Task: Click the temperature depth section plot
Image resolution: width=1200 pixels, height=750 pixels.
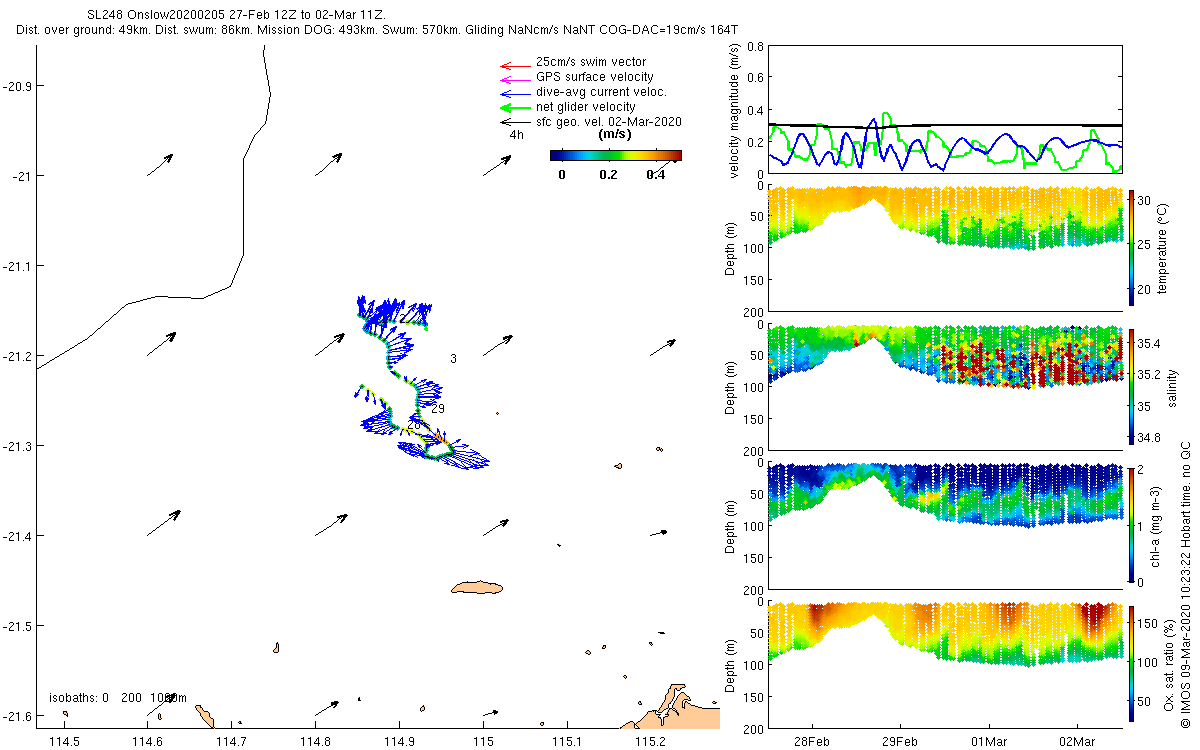Action: tap(944, 248)
